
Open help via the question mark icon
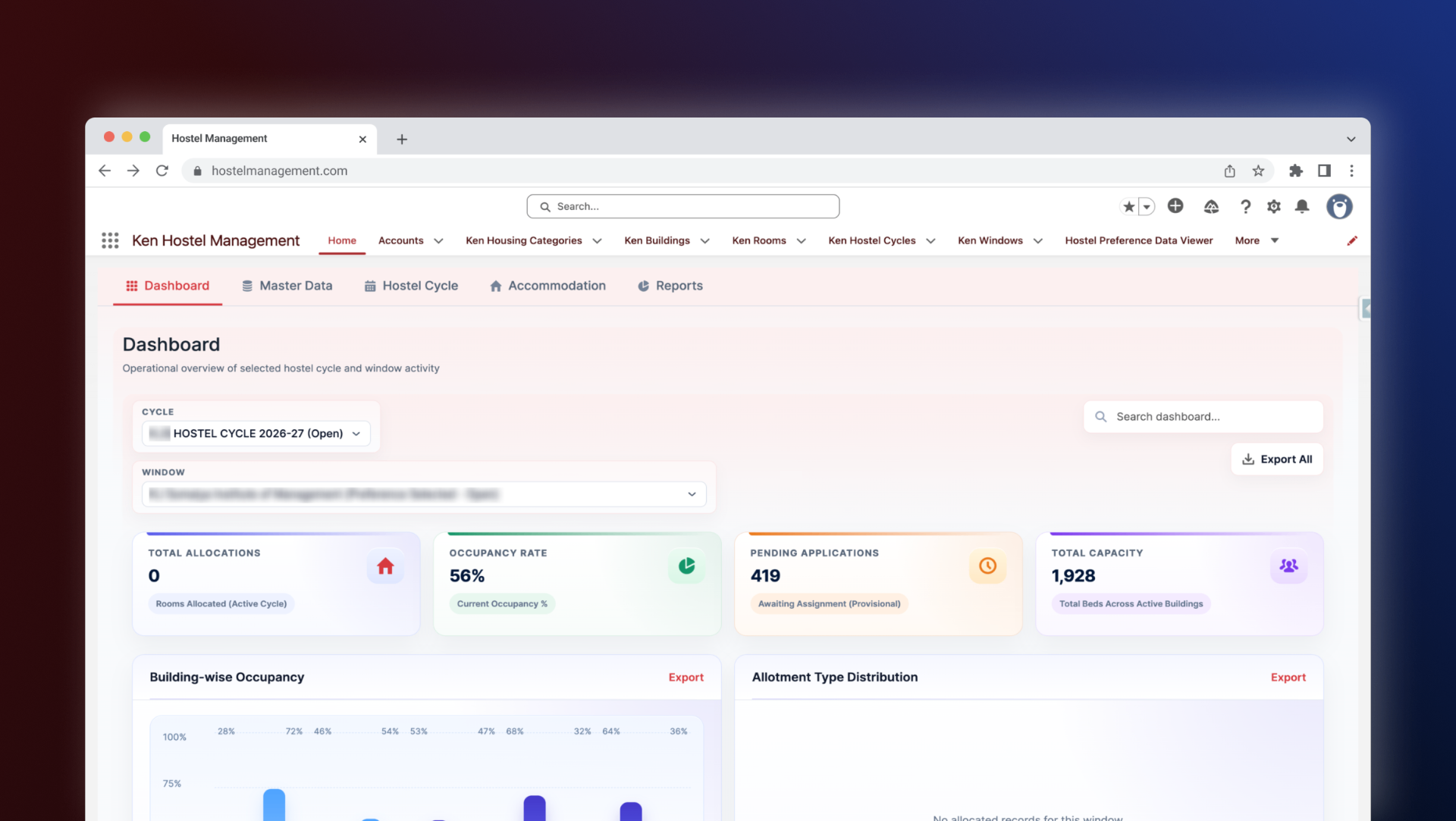click(x=1245, y=206)
